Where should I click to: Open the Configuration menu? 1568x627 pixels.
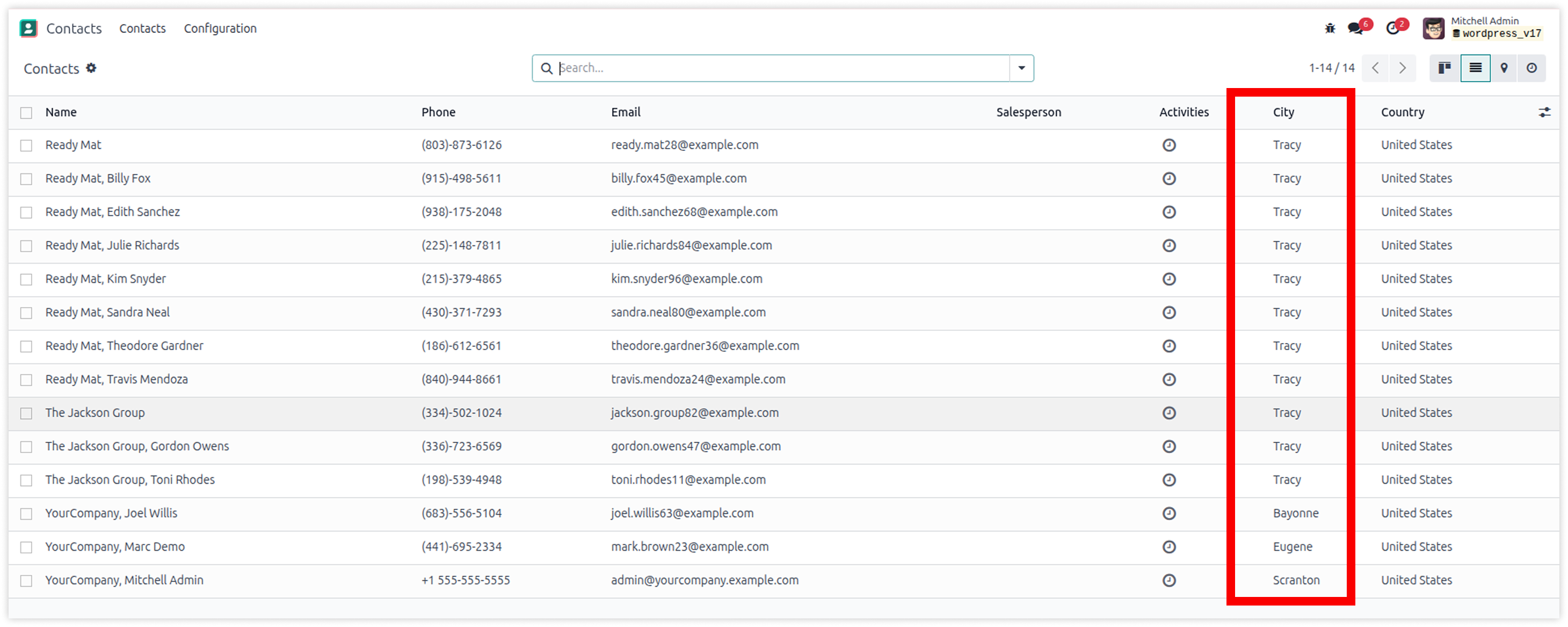click(220, 28)
